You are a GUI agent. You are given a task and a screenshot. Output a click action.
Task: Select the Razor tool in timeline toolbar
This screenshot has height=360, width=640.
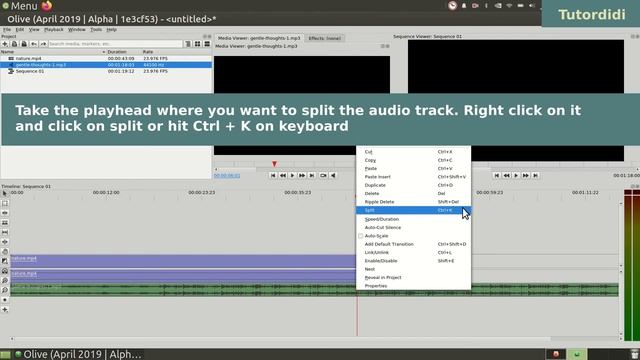click(x=5, y=223)
